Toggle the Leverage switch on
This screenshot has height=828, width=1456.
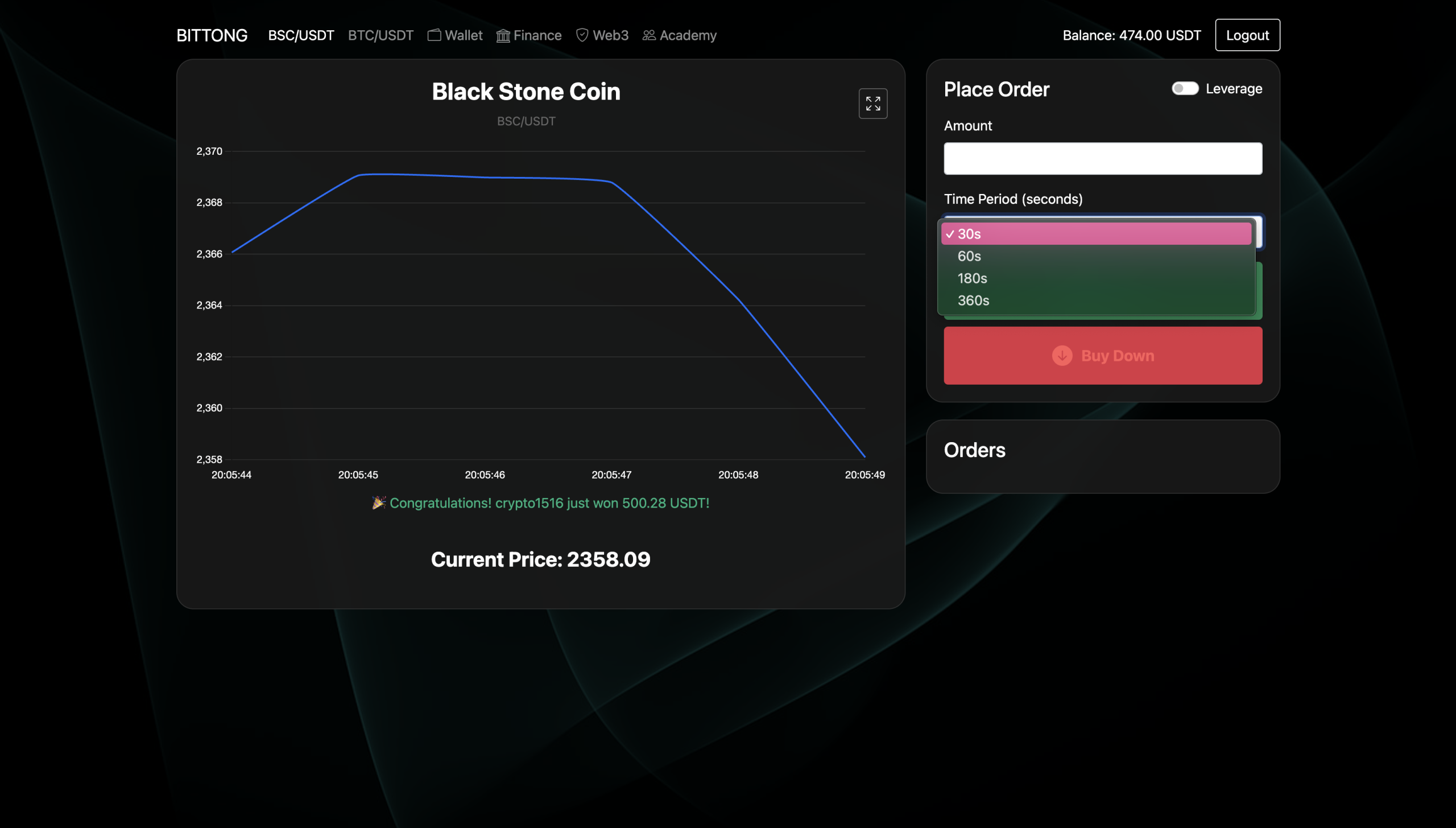(x=1185, y=89)
